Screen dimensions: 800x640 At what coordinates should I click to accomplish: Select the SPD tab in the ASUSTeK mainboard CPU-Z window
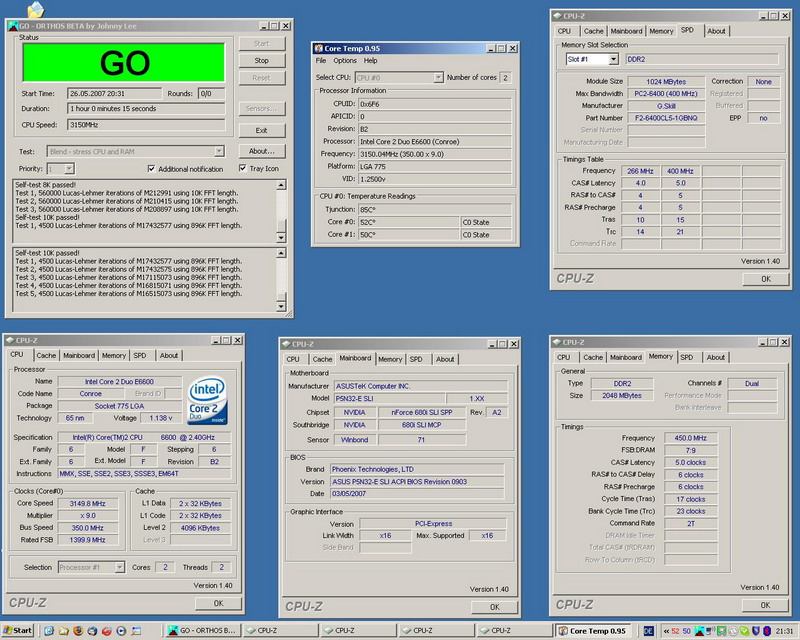coord(416,359)
